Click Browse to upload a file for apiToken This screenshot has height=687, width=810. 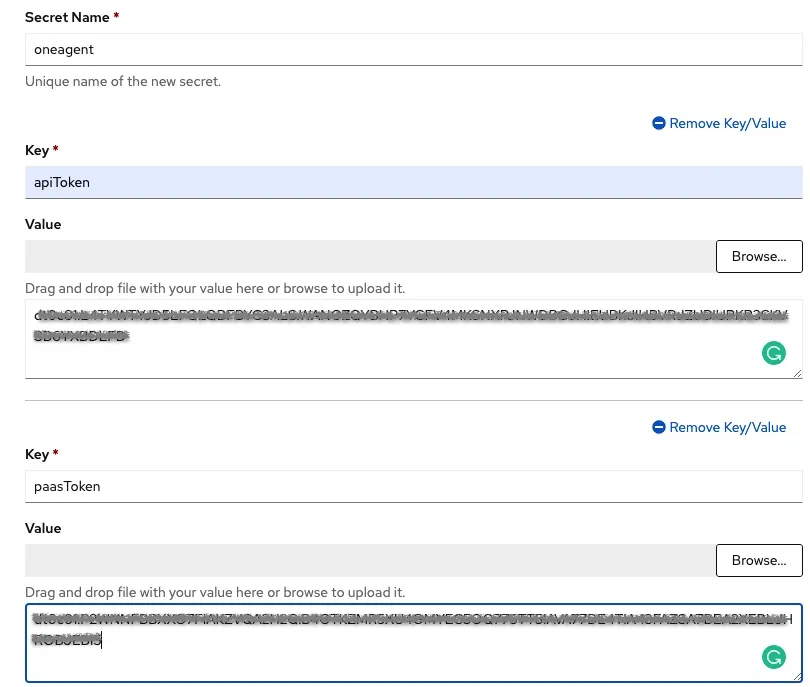point(758,256)
